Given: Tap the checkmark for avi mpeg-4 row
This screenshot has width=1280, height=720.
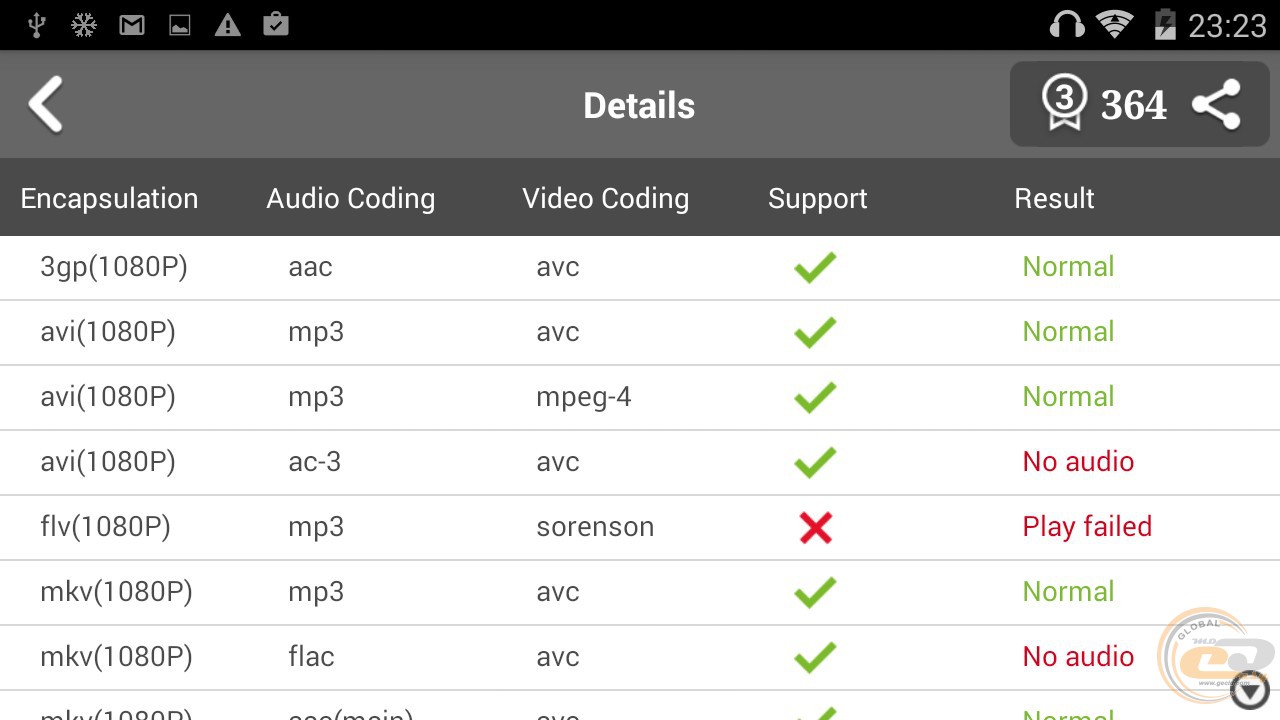Looking at the screenshot, I should (x=815, y=397).
